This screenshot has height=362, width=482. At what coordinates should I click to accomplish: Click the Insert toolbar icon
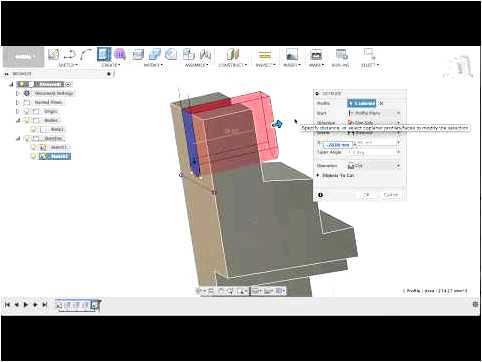292,54
